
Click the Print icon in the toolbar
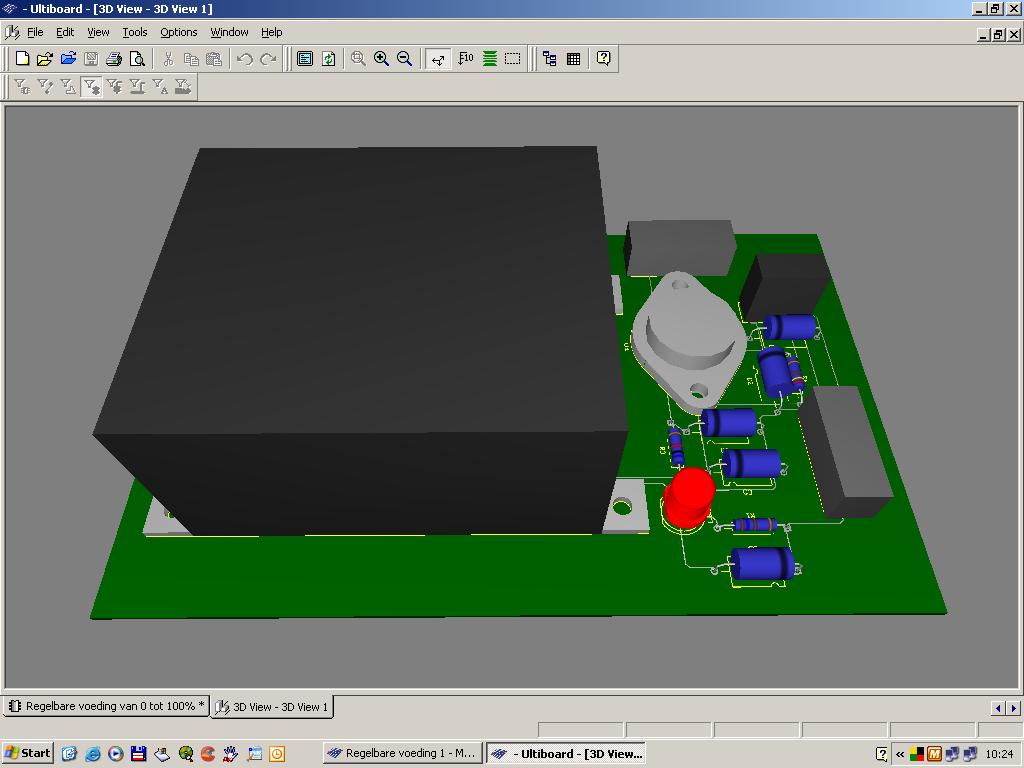pyautogui.click(x=114, y=59)
